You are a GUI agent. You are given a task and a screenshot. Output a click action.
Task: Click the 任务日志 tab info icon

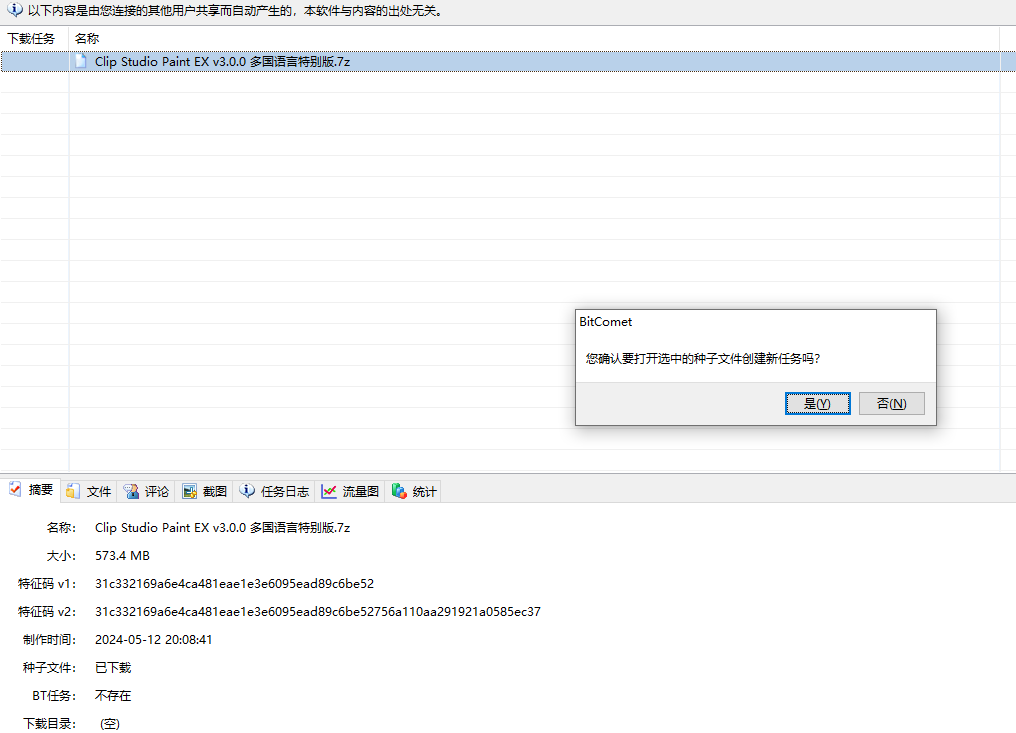tap(247, 491)
